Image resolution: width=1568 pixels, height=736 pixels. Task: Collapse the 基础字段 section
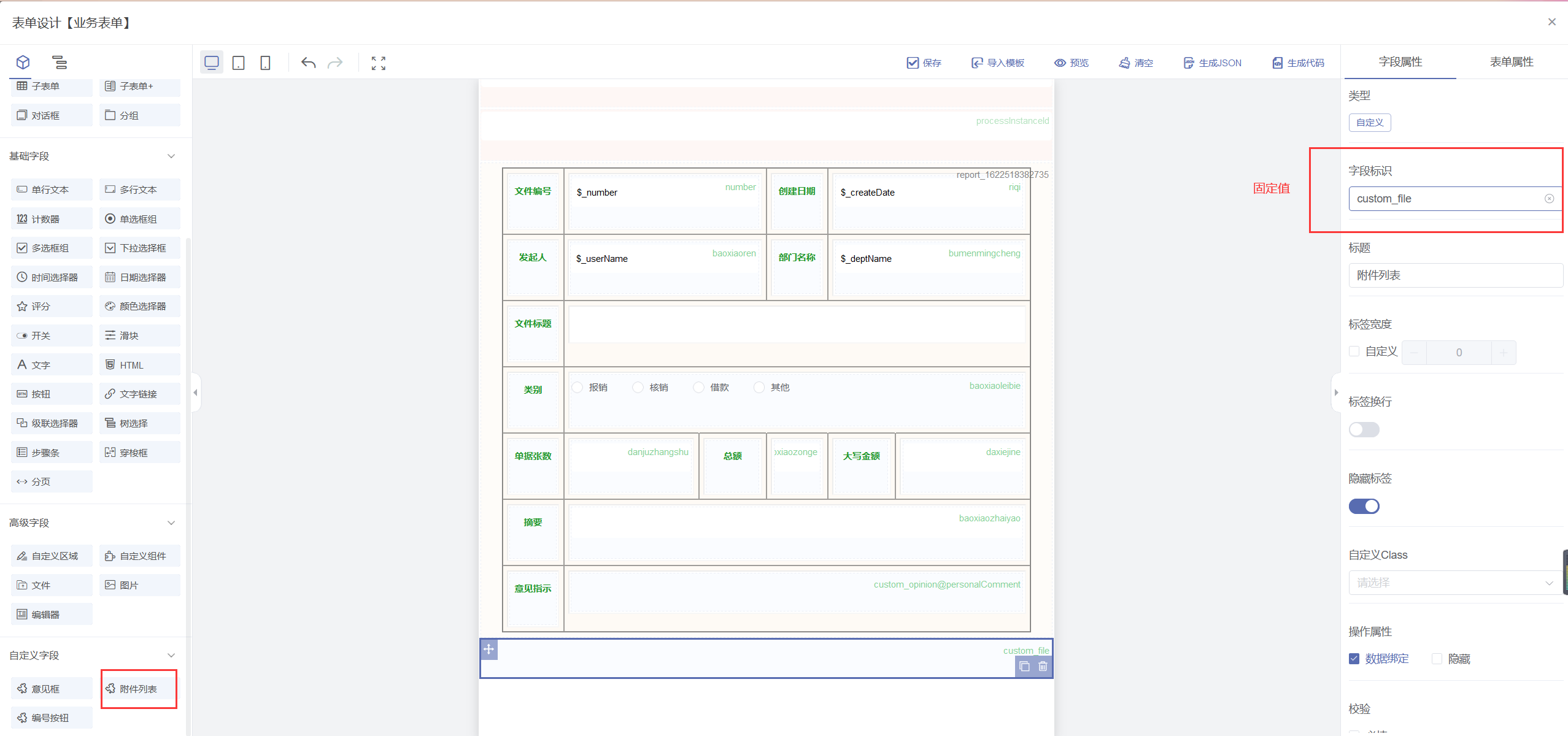171,156
